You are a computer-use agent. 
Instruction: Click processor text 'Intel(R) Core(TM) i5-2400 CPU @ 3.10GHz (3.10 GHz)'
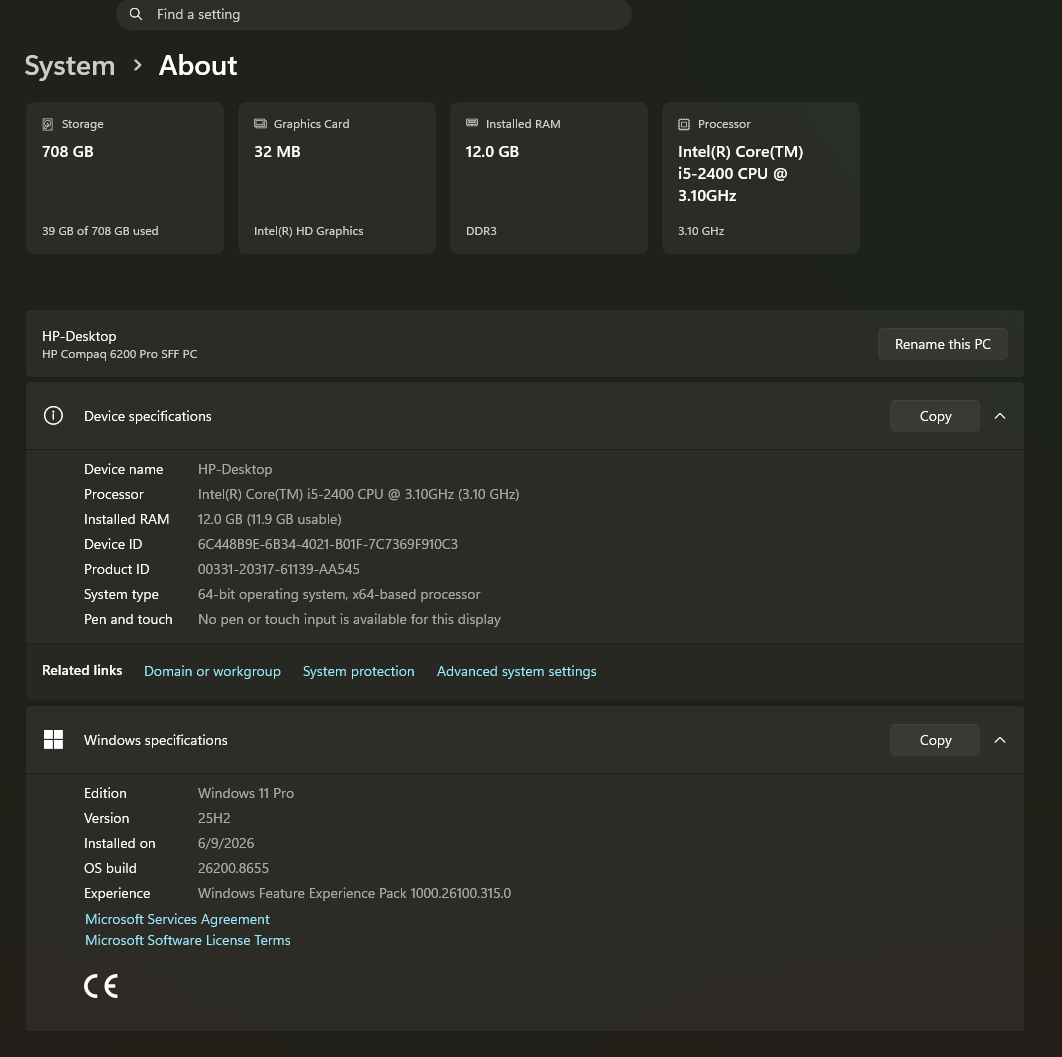pos(358,494)
